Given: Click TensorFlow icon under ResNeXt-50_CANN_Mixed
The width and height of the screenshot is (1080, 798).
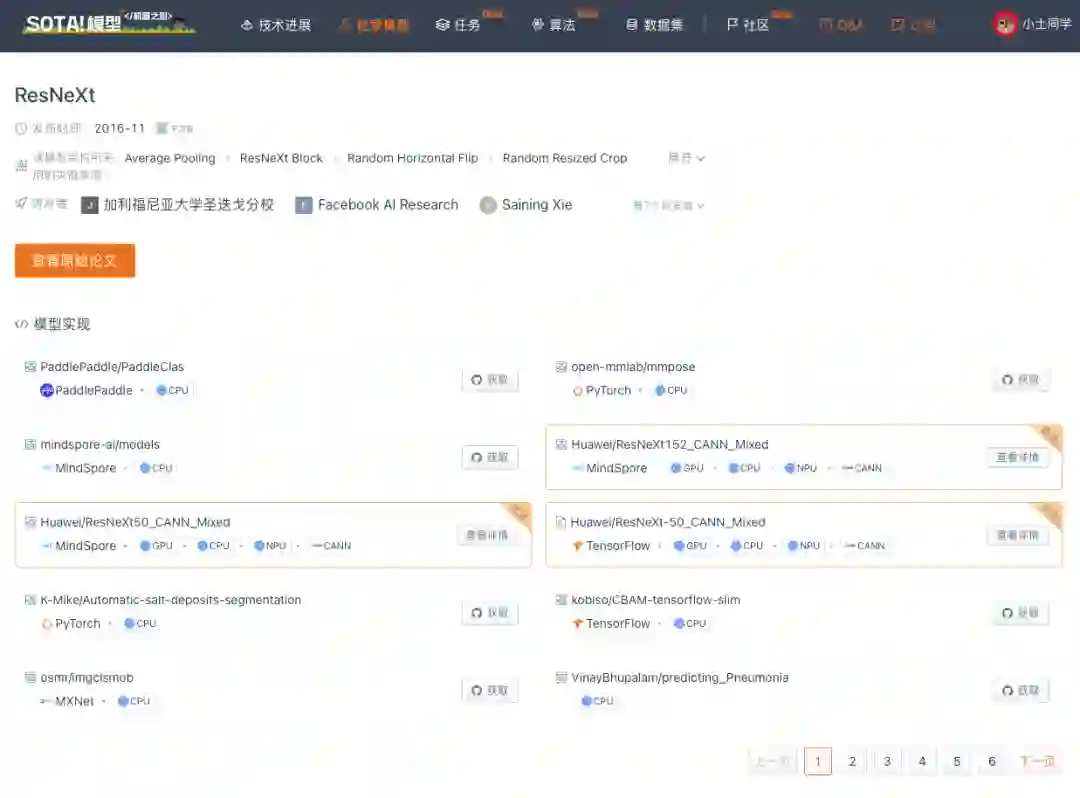Looking at the screenshot, I should pos(578,546).
